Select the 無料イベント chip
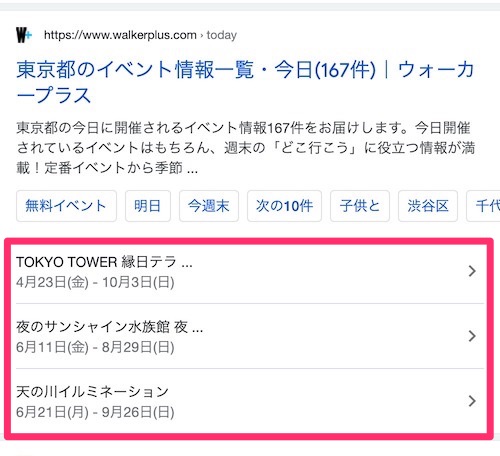 coord(66,206)
